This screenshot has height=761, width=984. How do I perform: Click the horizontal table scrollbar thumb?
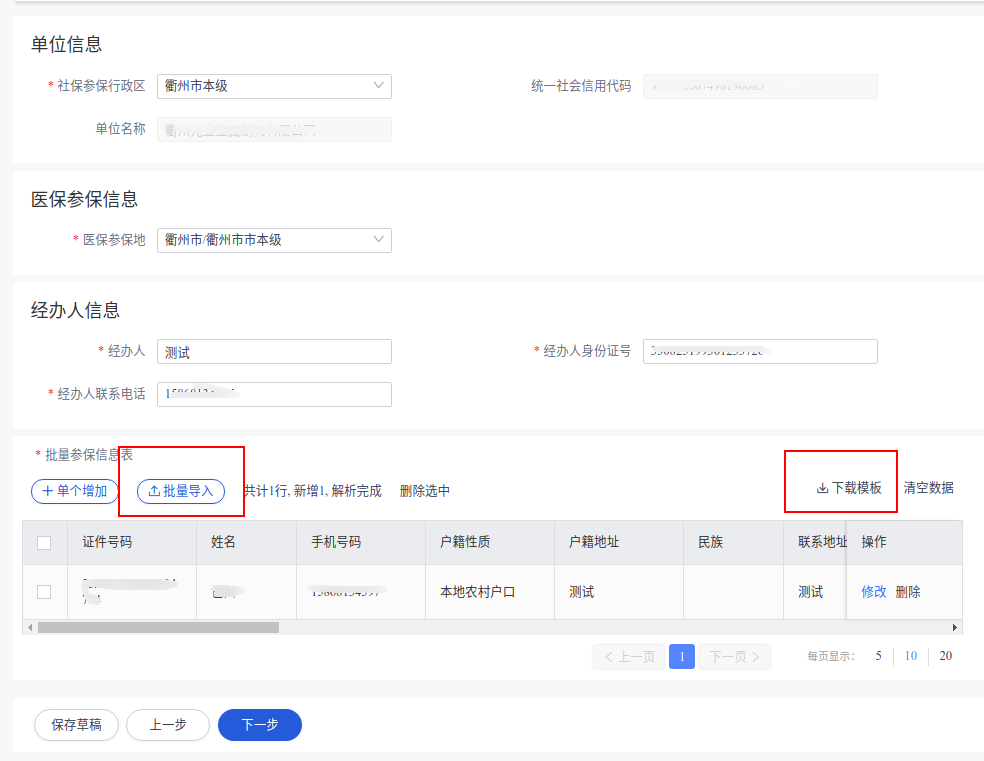158,627
